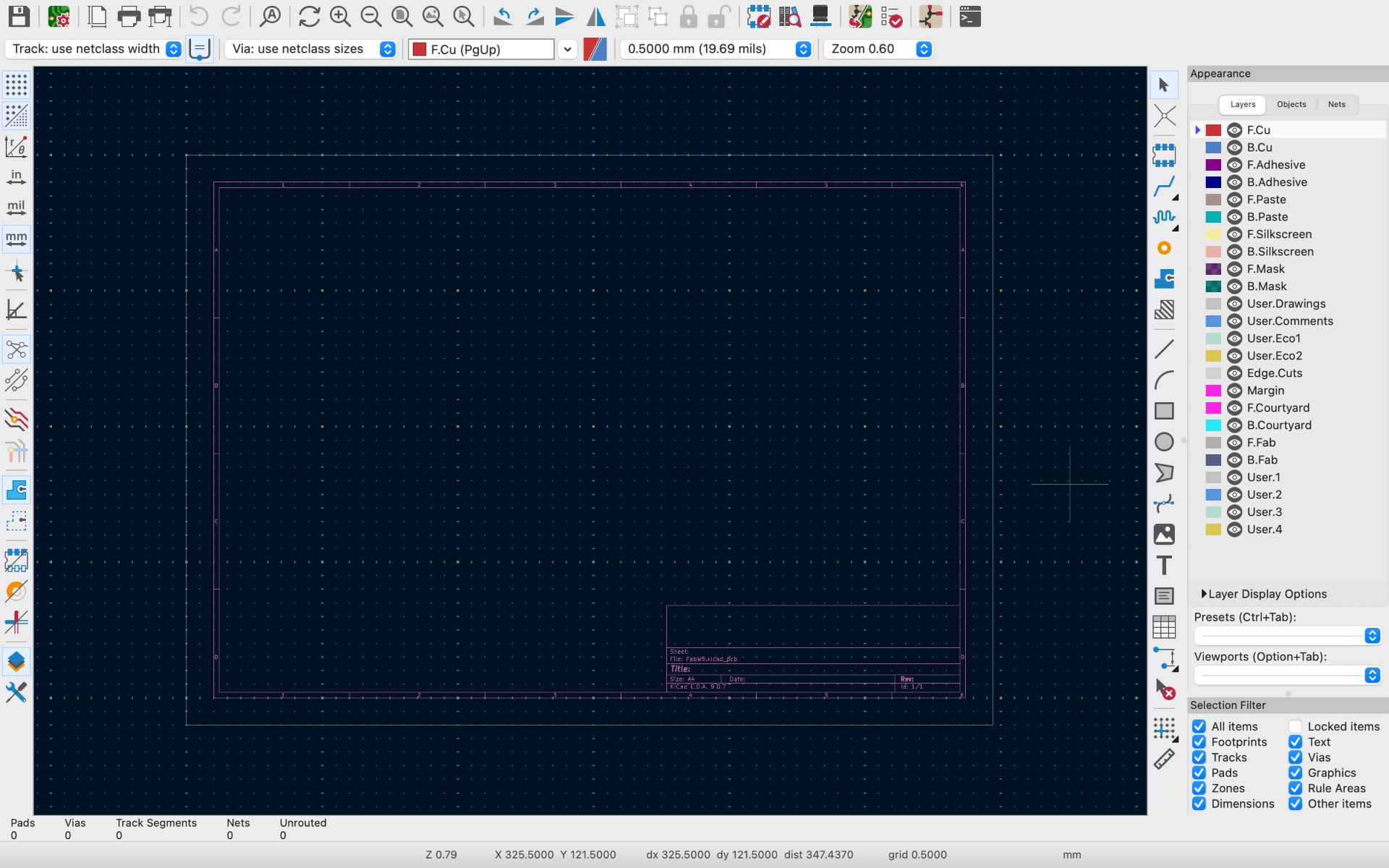Uncheck the Footprints selection filter
Image resolution: width=1389 pixels, height=868 pixels.
(x=1199, y=742)
